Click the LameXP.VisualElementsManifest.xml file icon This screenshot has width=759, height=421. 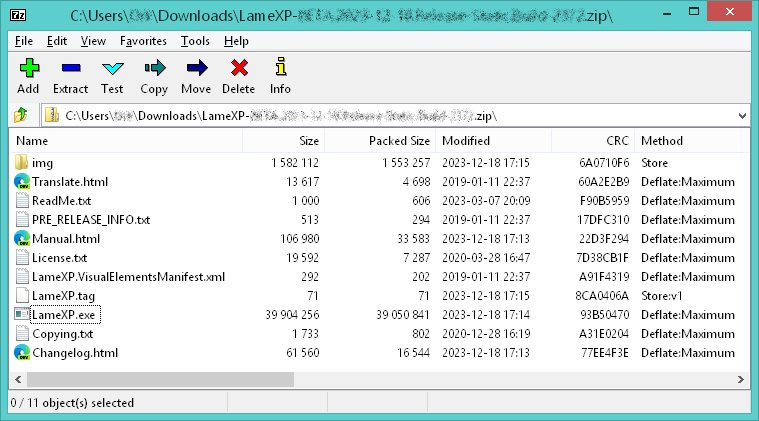click(22, 276)
